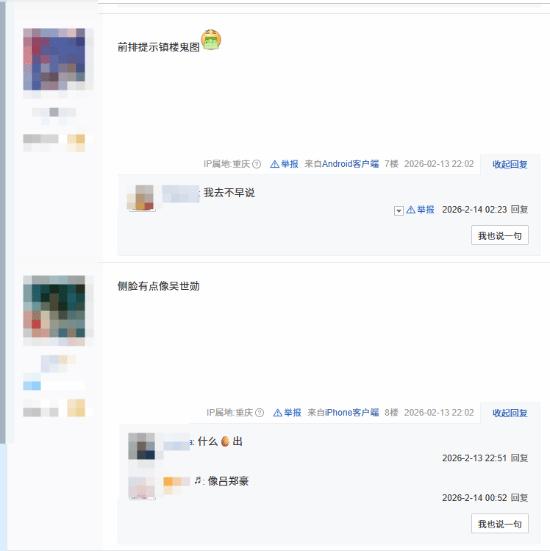Screen dimensions: 550x551
Task: Click the green emoji sticker in the first post
Action: [x=211, y=40]
